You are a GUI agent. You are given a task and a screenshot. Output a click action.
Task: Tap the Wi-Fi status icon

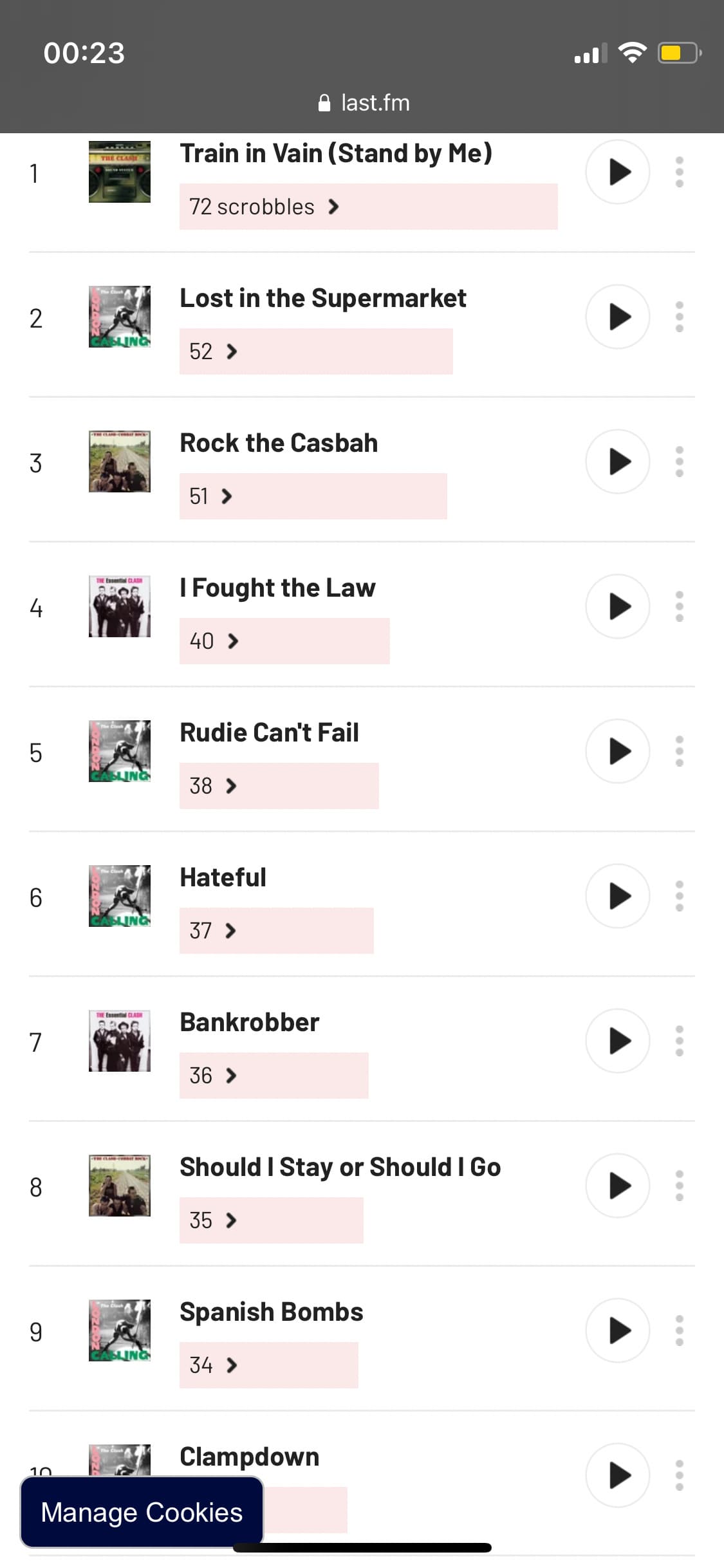click(632, 53)
